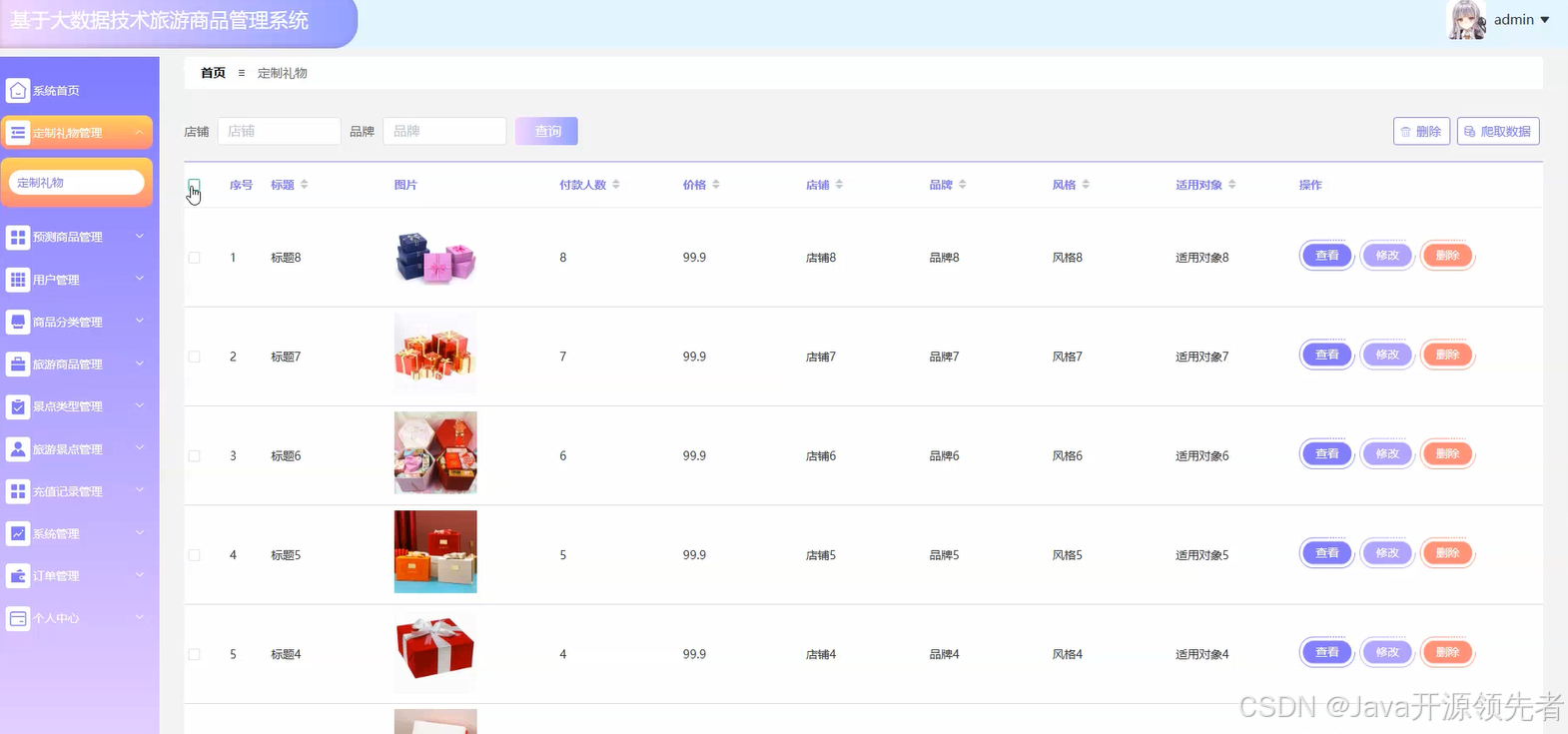Image resolution: width=1568 pixels, height=734 pixels.
Task: Click the 首页 breadcrumb link
Action: 213,73
